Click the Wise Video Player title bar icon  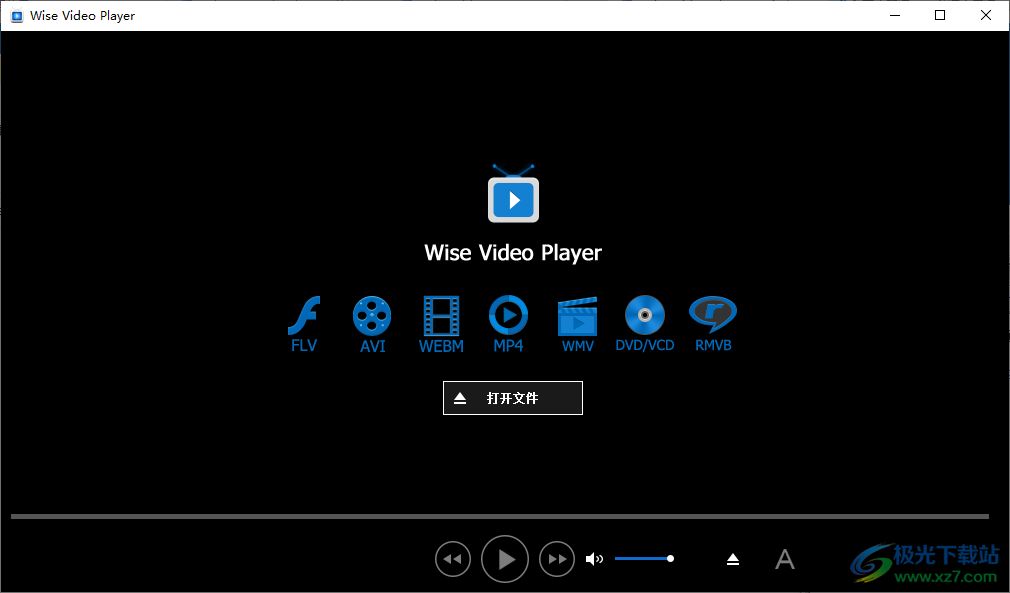click(x=16, y=15)
